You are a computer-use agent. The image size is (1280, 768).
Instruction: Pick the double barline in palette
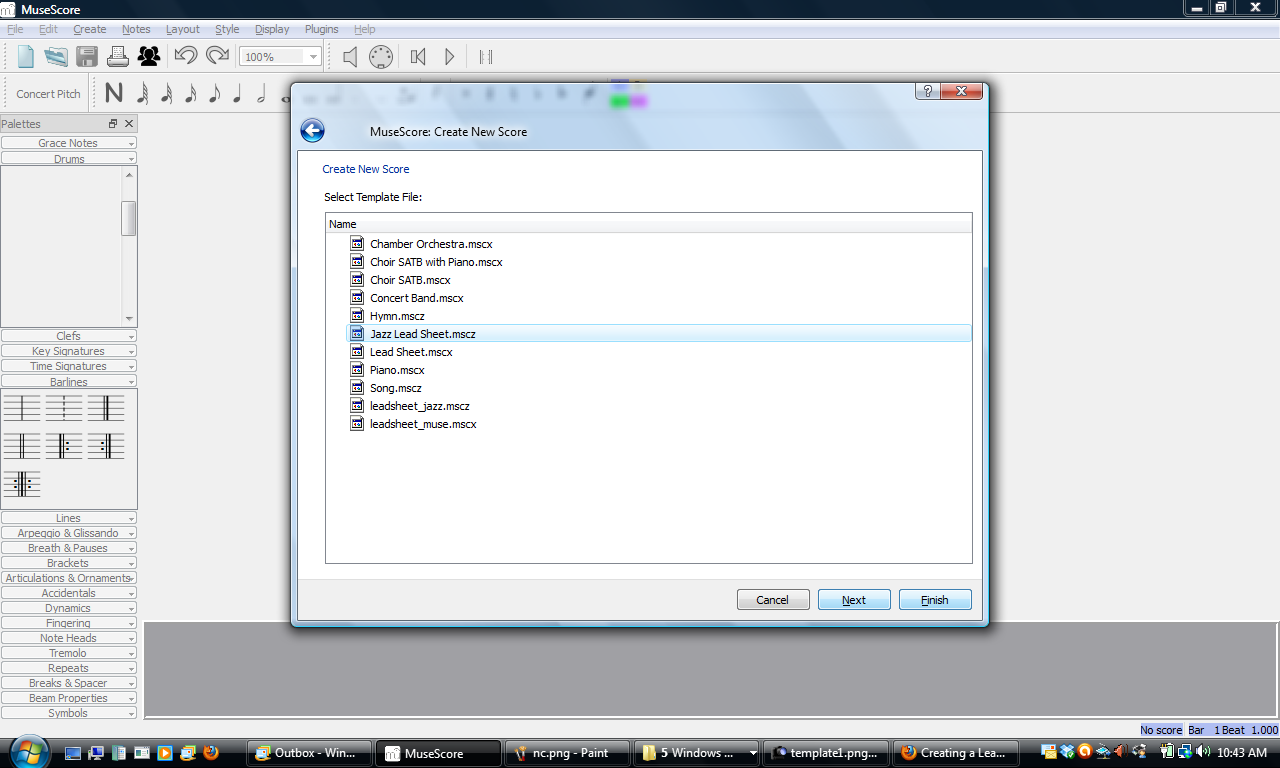(22, 446)
